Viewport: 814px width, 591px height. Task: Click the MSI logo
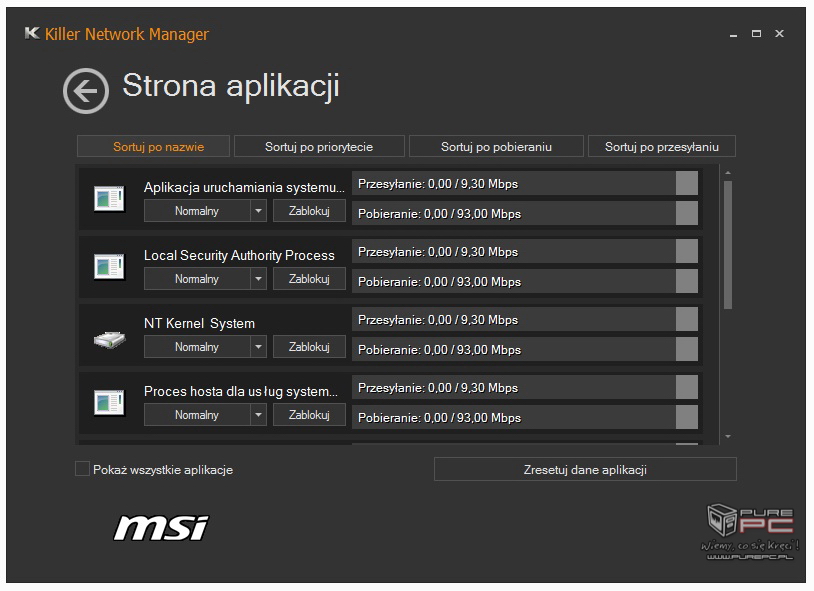161,528
